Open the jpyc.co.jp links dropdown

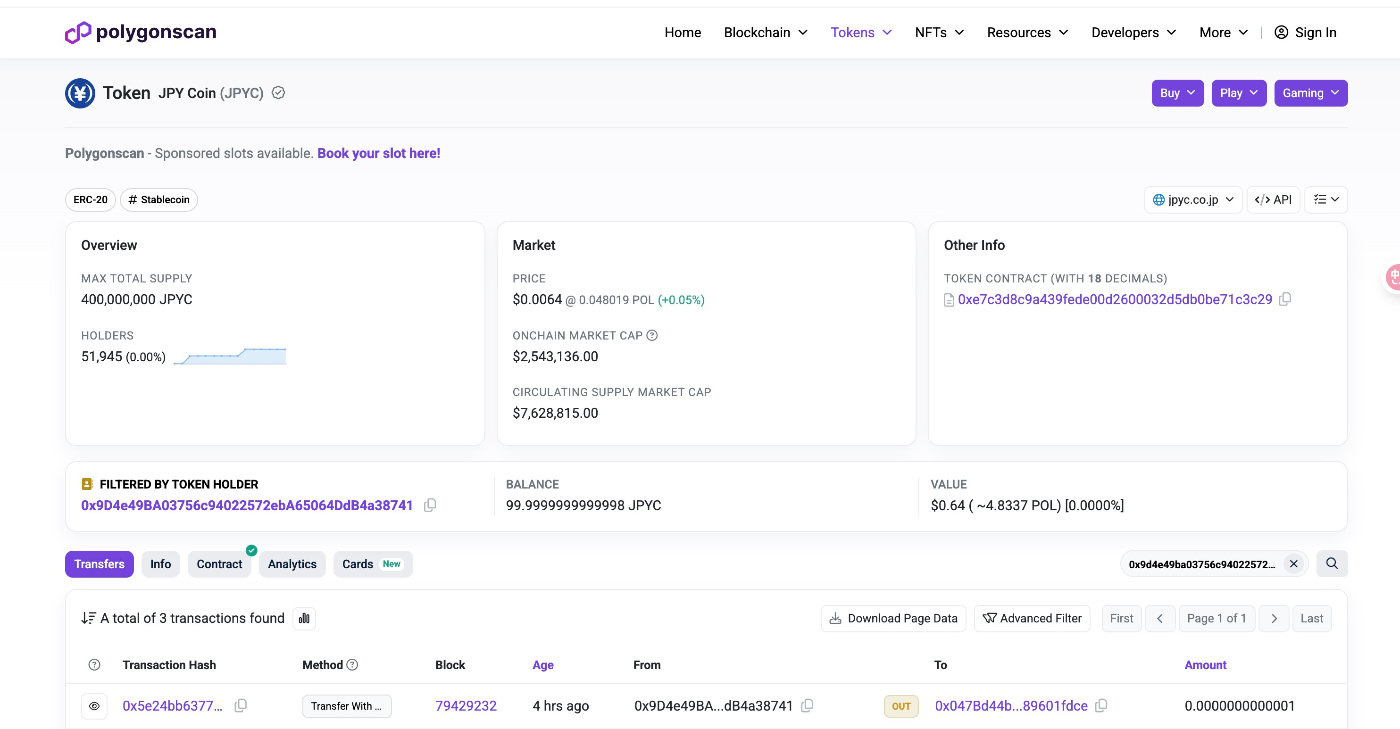1194,200
